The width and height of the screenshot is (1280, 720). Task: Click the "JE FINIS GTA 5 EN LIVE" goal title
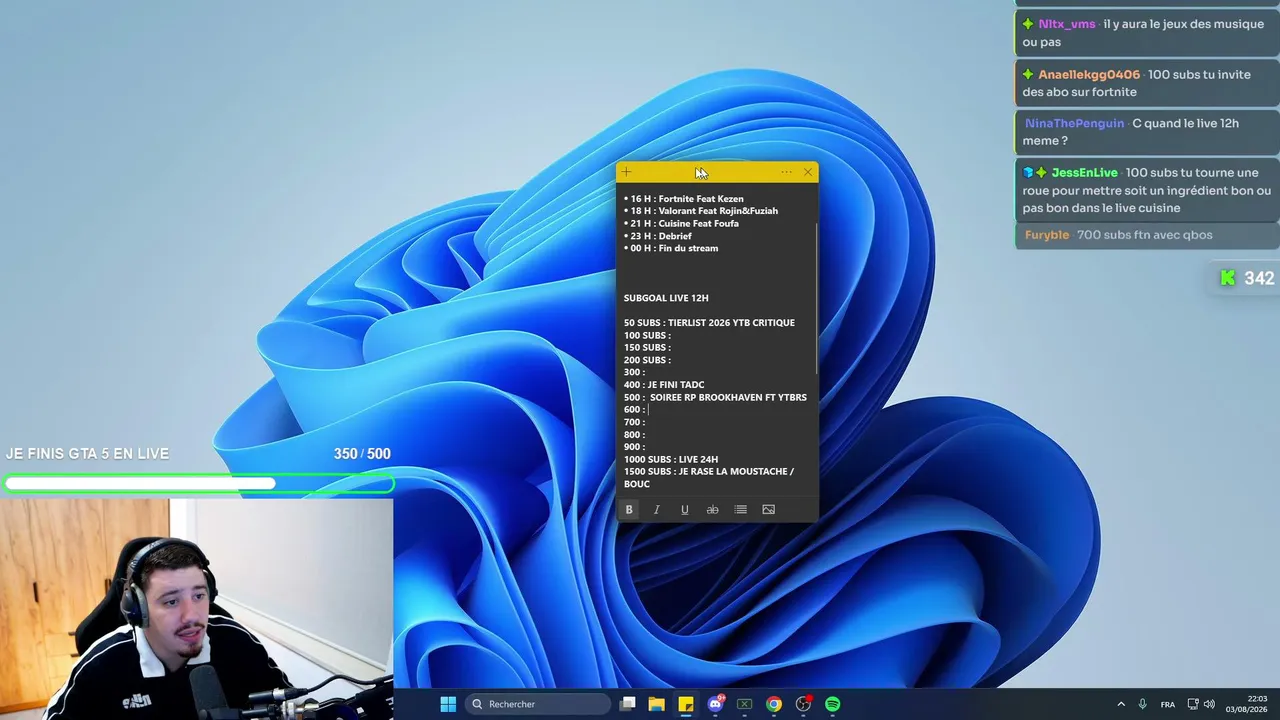point(87,454)
